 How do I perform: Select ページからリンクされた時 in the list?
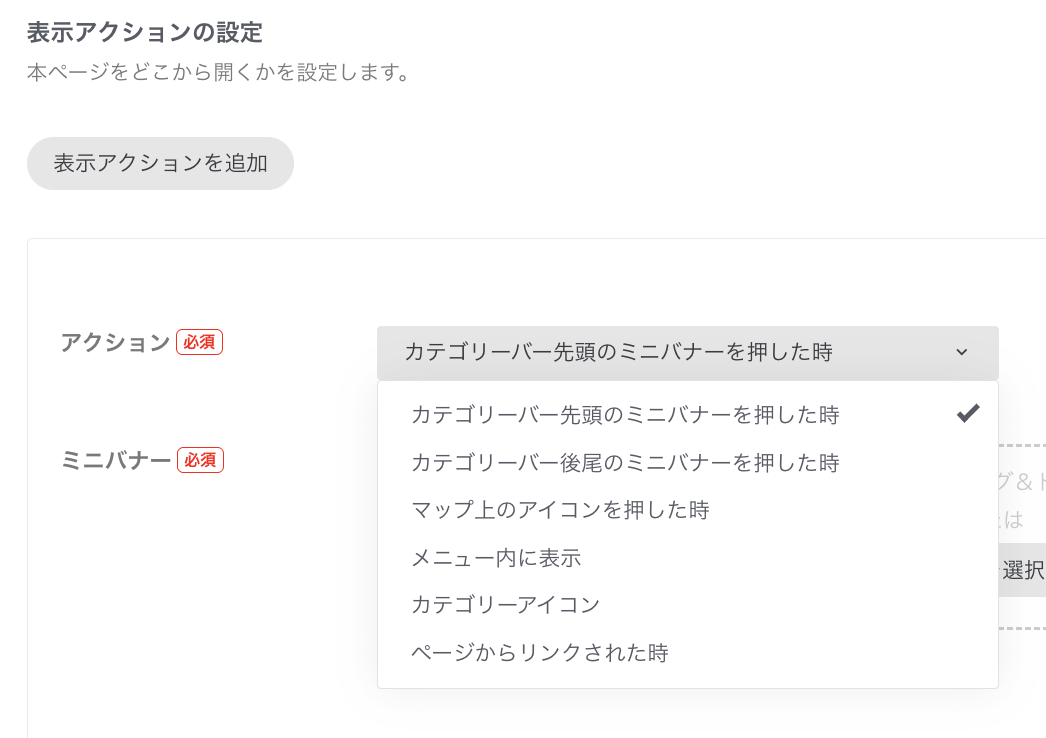coord(539,653)
